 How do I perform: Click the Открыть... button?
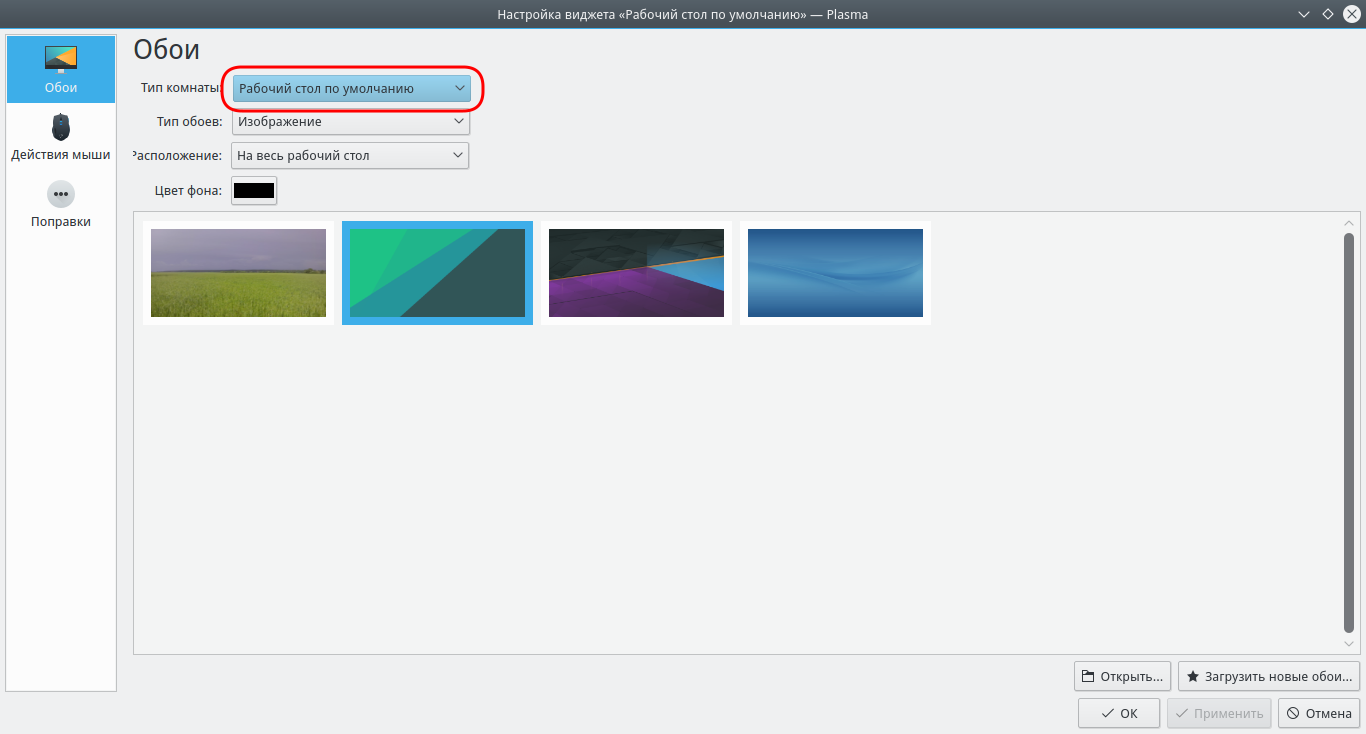click(x=1122, y=677)
